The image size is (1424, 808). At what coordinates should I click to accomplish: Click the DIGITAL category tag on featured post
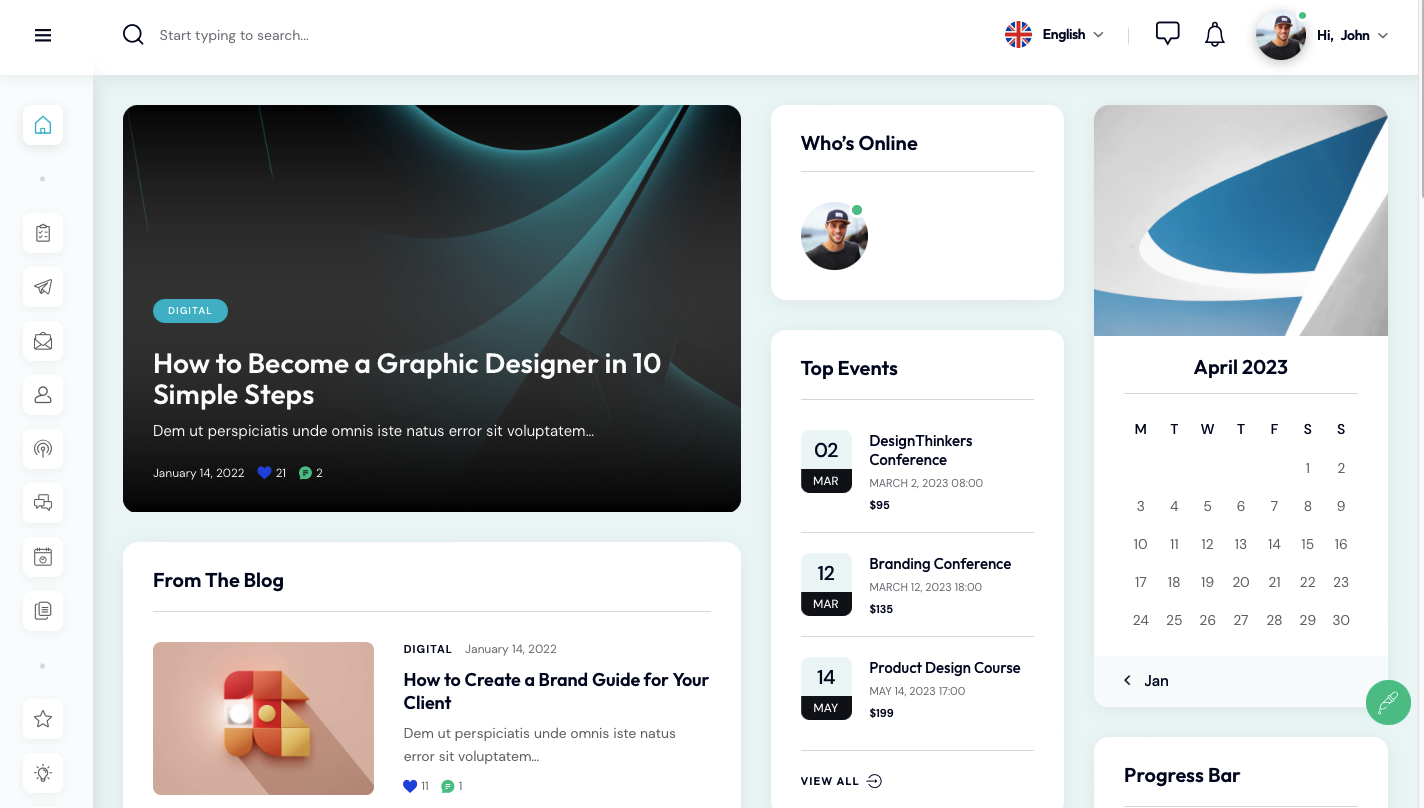click(190, 311)
